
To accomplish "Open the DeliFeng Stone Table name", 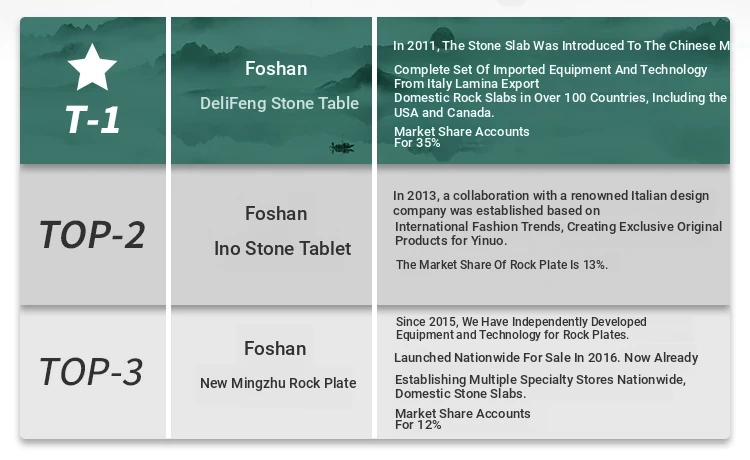I will coord(279,103).
